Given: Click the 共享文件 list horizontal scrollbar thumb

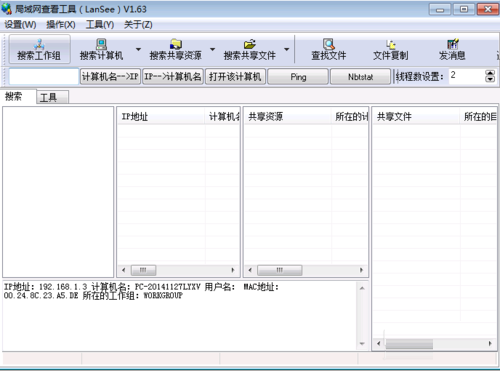Looking at the screenshot, I should tap(409, 344).
